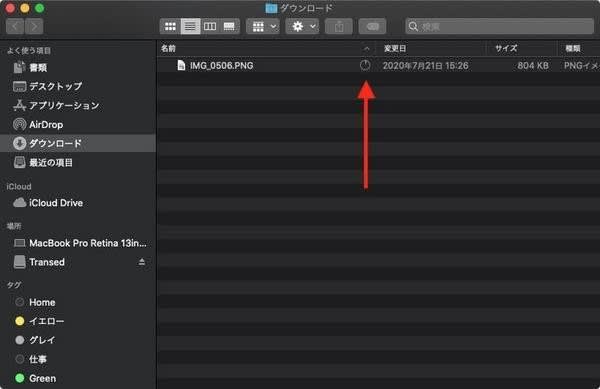Click the iCloud sync status icon for IMG_0506.PNG
The width and height of the screenshot is (600, 389).
tap(365, 65)
